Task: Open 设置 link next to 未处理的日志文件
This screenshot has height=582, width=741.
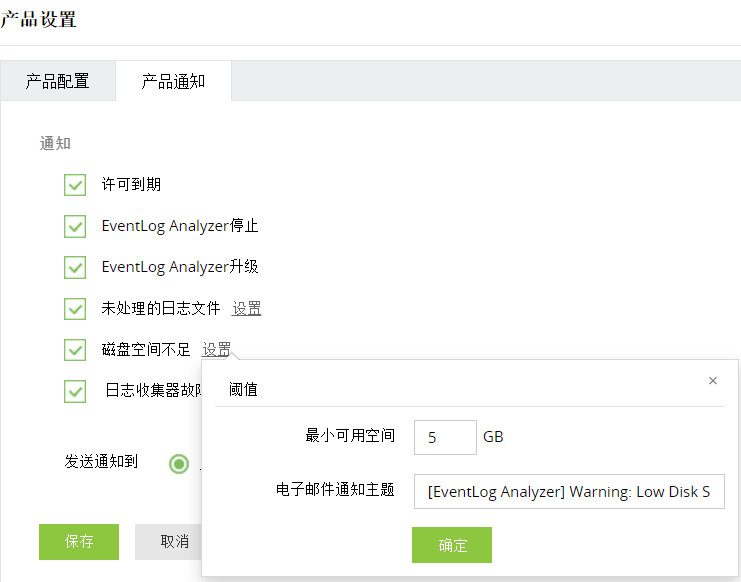Action: (x=247, y=309)
